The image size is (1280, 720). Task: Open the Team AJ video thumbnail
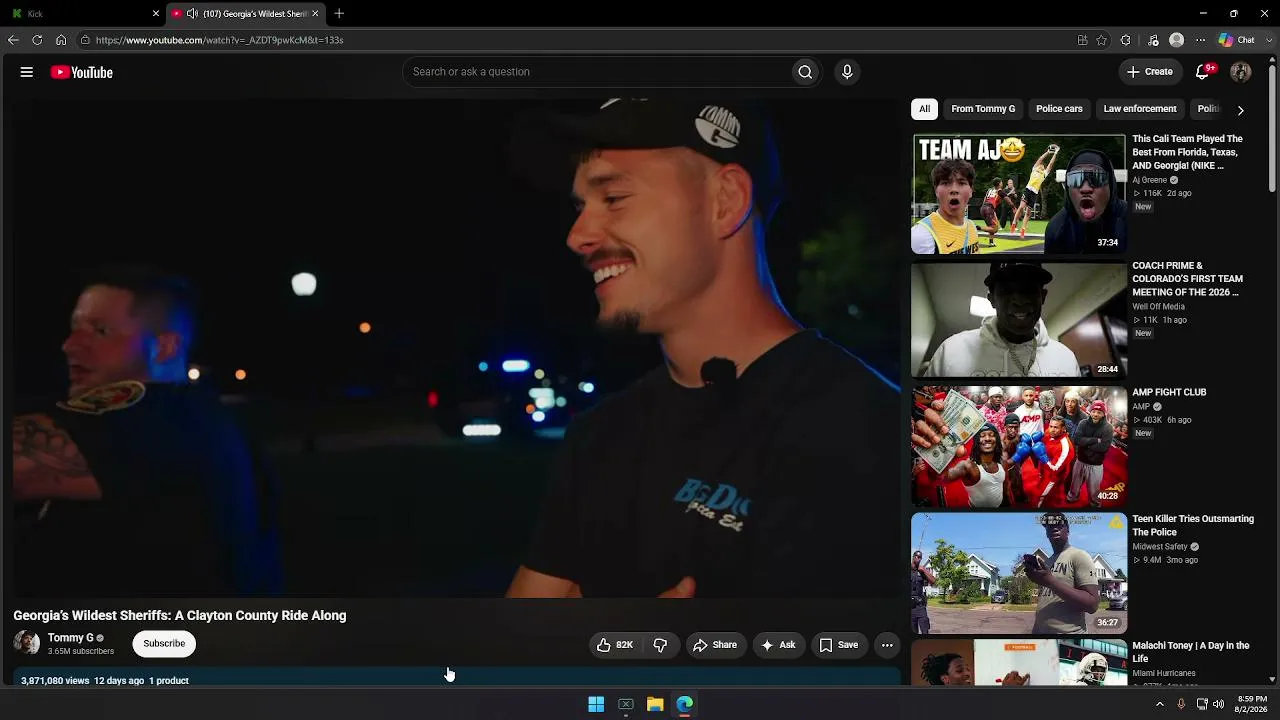tap(1019, 194)
